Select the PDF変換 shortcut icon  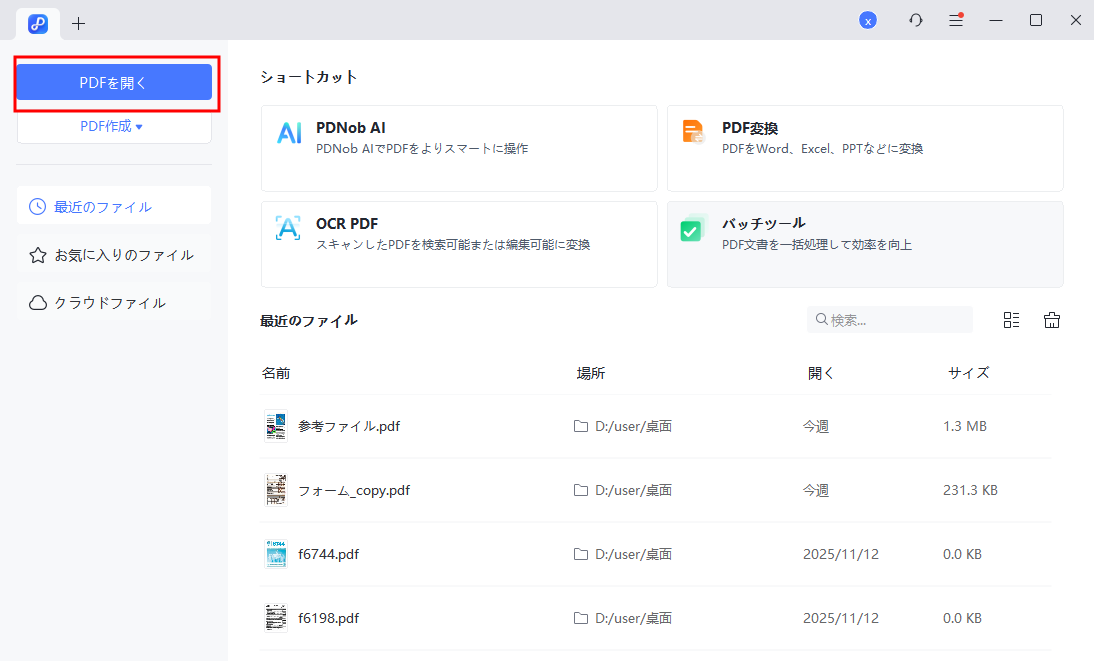pos(693,130)
